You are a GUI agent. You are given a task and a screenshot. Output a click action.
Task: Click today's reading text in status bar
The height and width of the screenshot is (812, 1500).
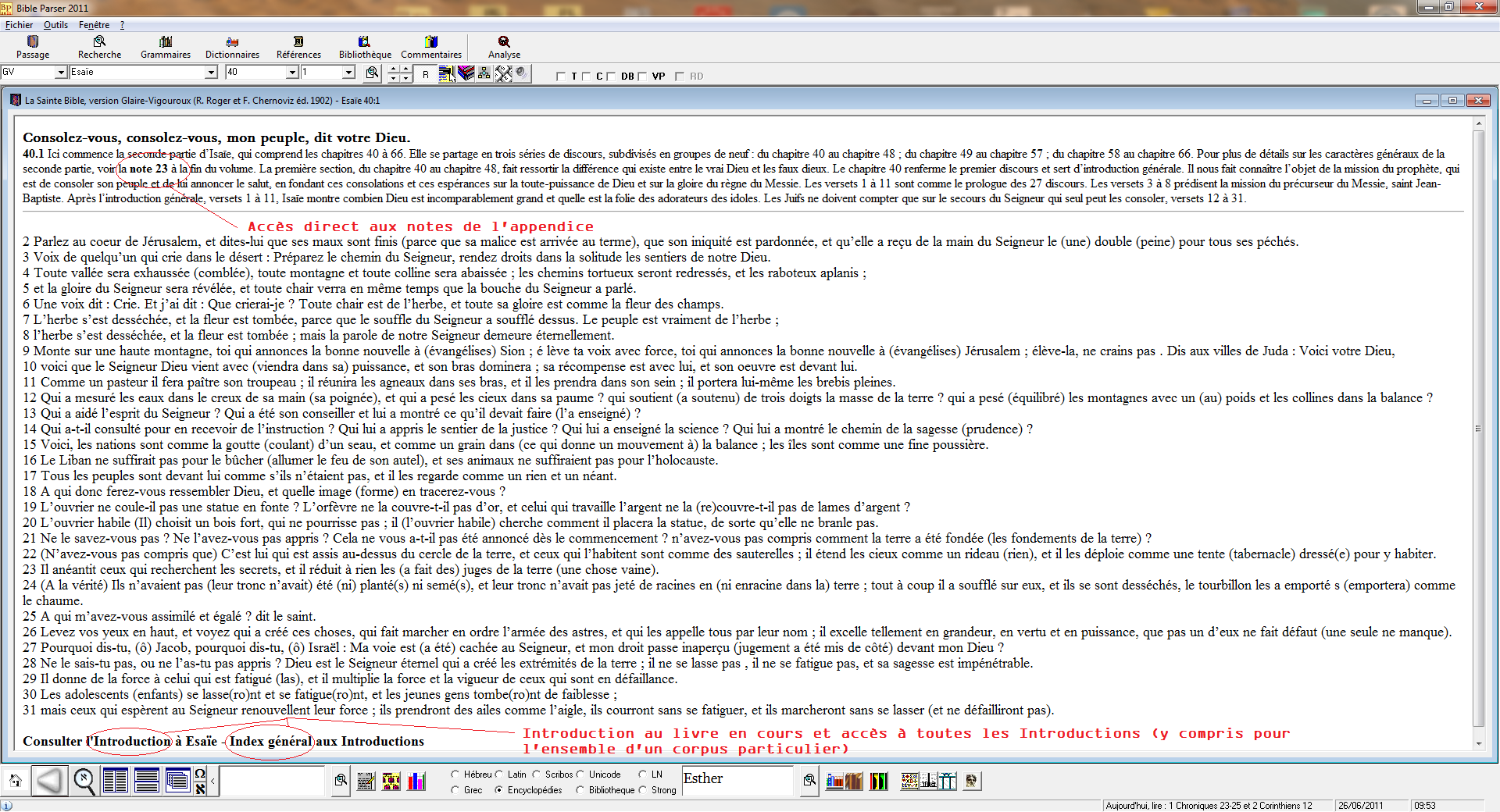(1209, 806)
